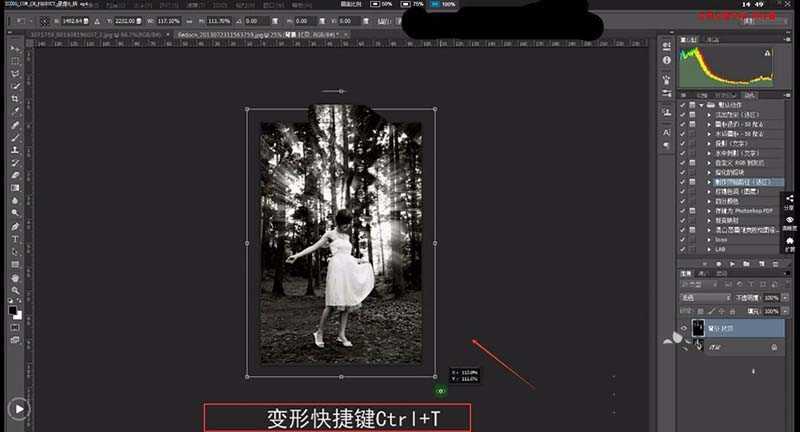Collapse the default actions folder

click(704, 105)
